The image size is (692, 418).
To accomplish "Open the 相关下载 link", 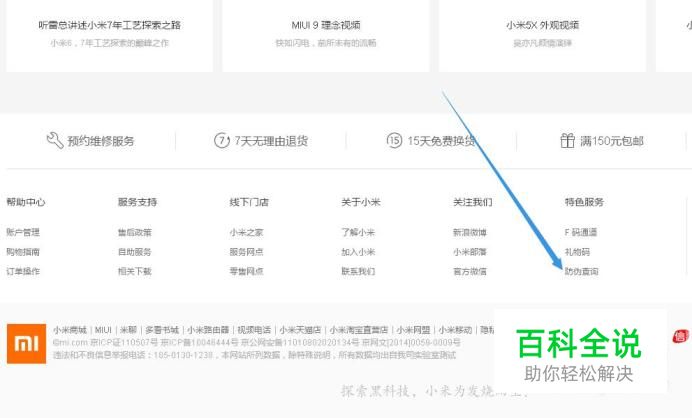I will coord(135,271).
